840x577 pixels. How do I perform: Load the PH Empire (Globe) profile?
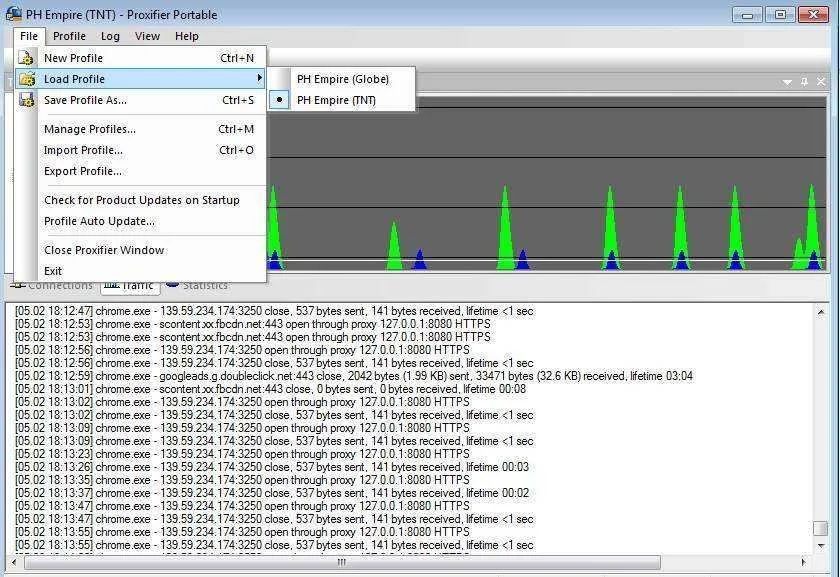[x=343, y=79]
